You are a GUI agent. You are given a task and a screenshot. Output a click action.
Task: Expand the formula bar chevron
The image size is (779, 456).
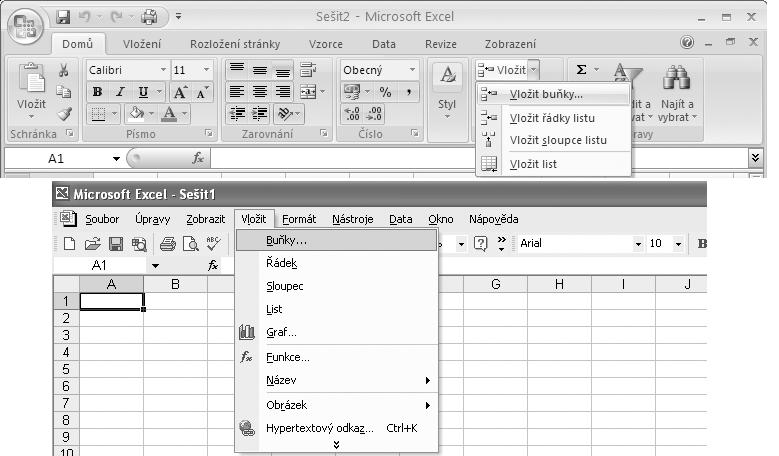click(x=755, y=158)
